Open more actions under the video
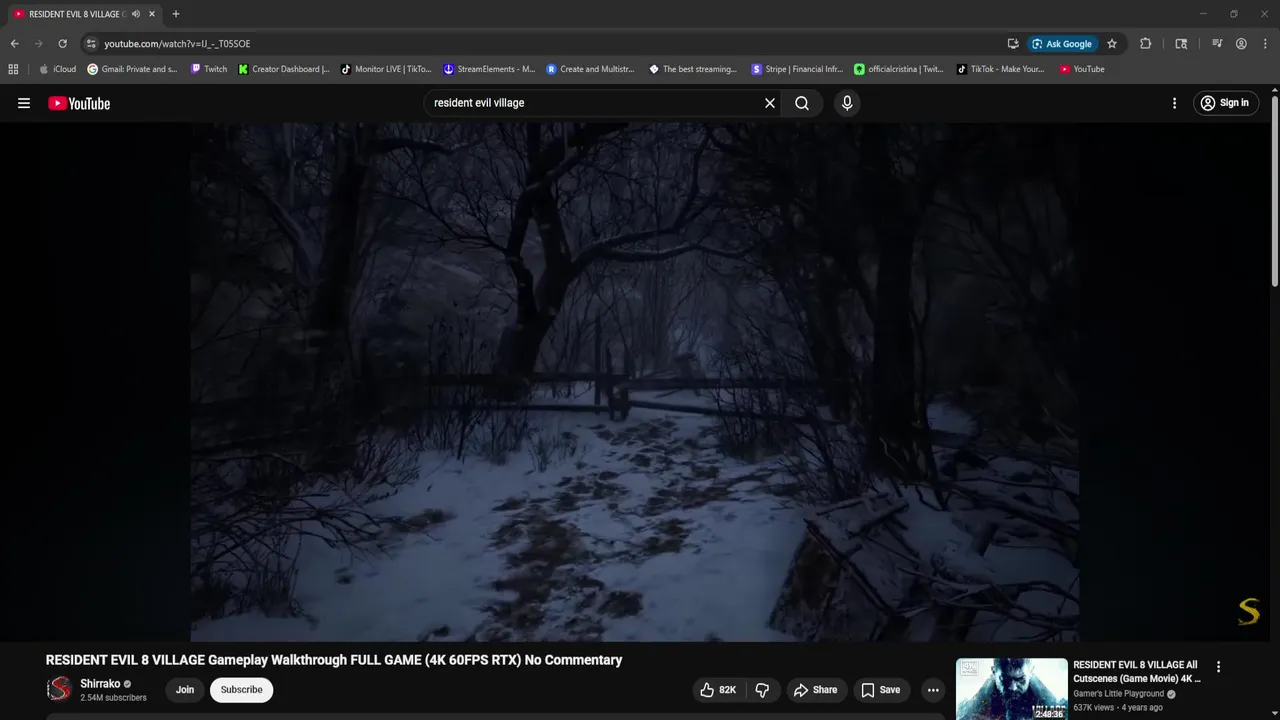The image size is (1280, 720). 933,690
